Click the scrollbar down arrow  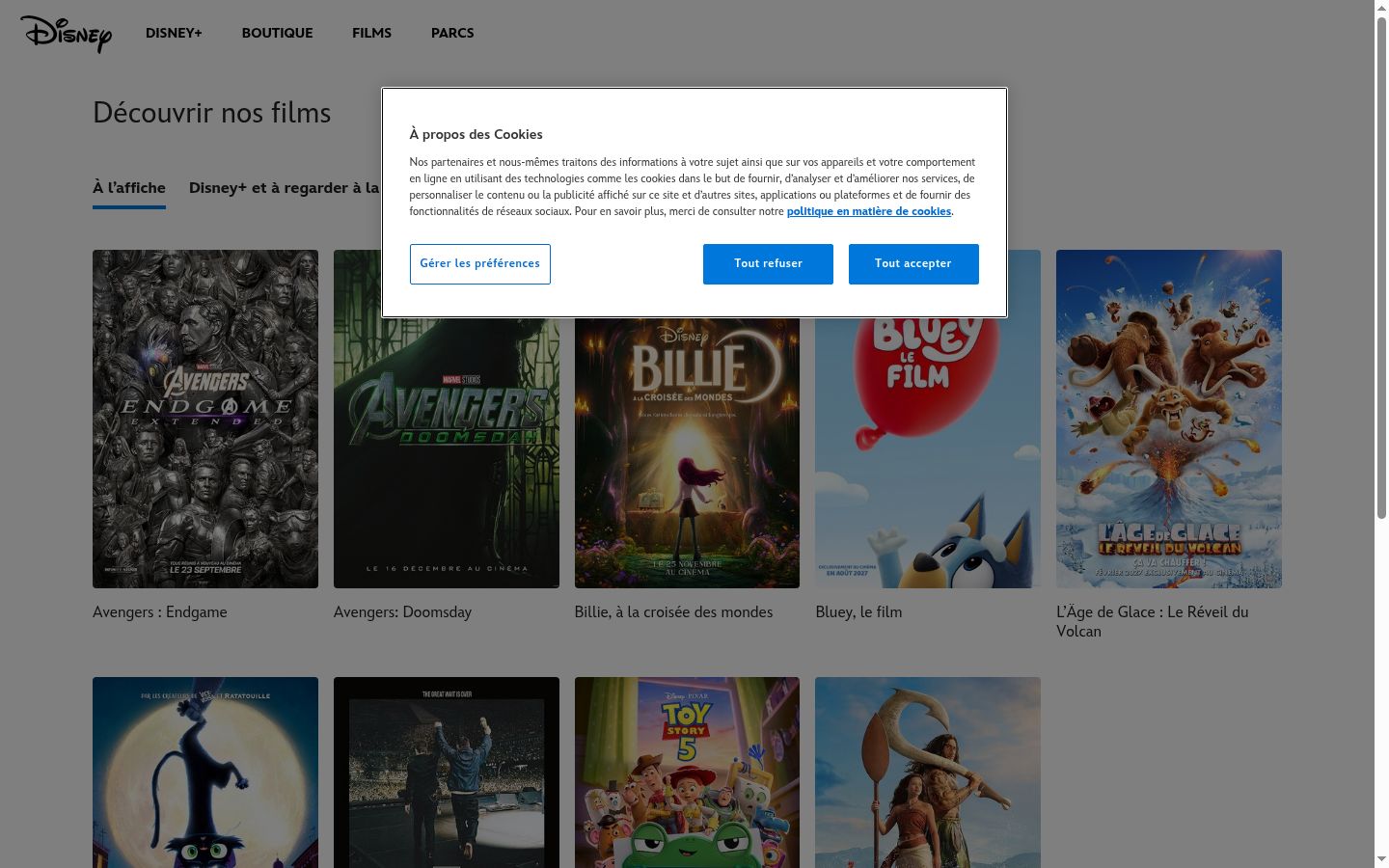point(1381,859)
